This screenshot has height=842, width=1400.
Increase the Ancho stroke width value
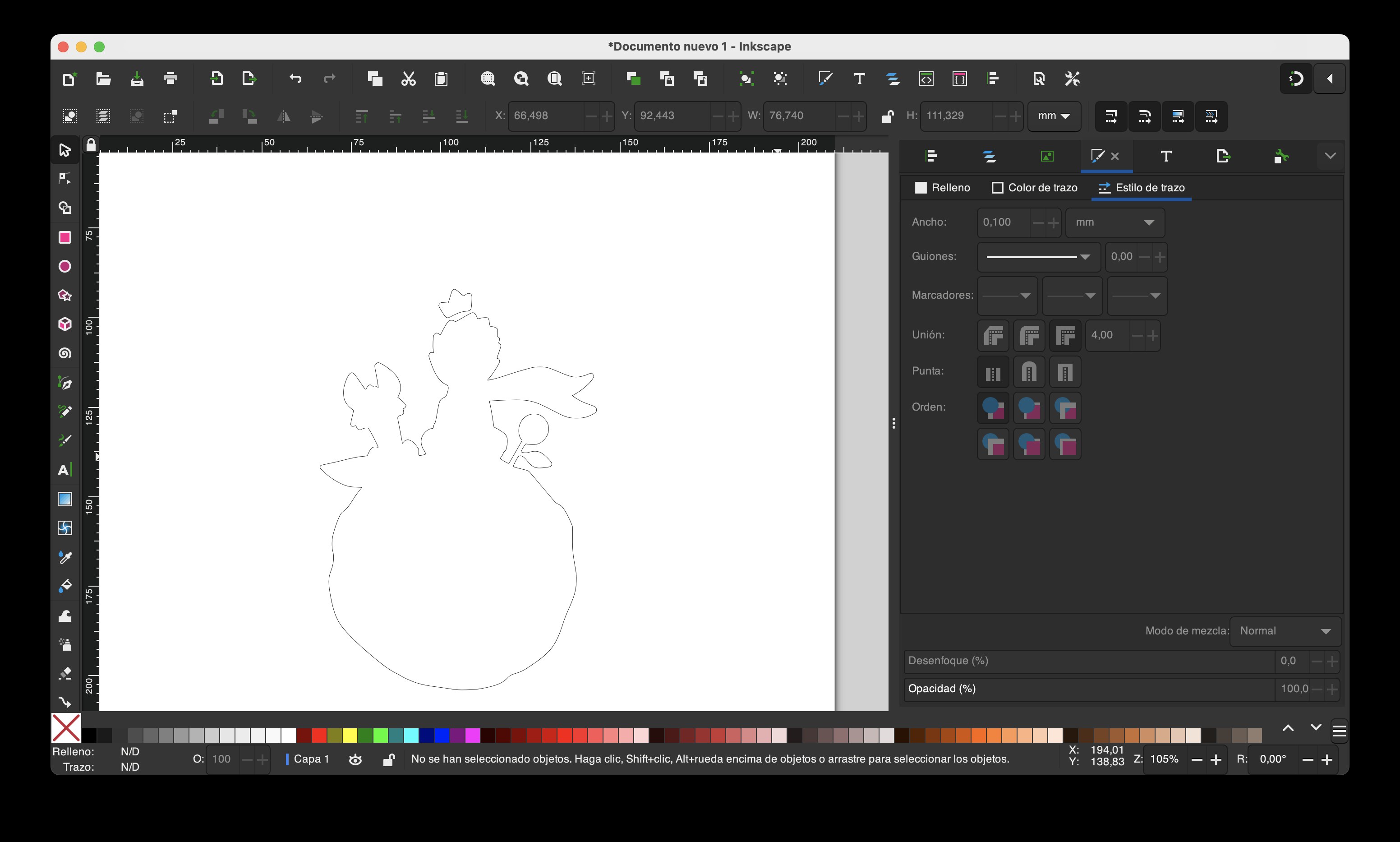(x=1054, y=222)
